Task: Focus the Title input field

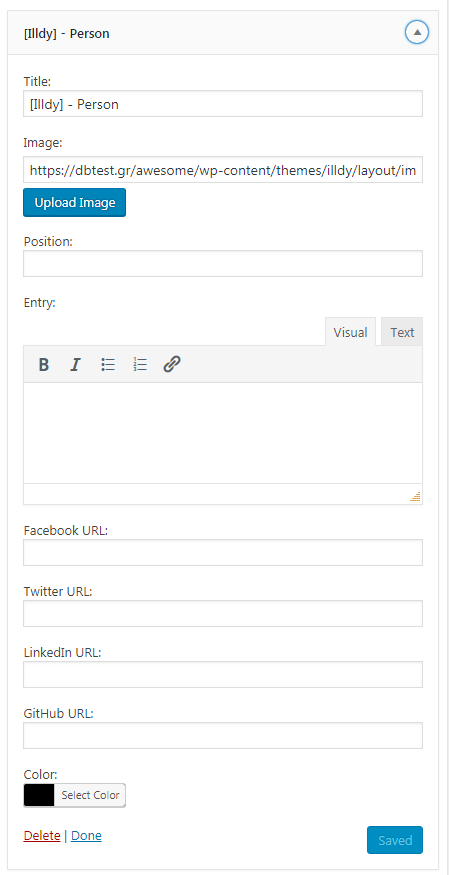Action: (223, 104)
